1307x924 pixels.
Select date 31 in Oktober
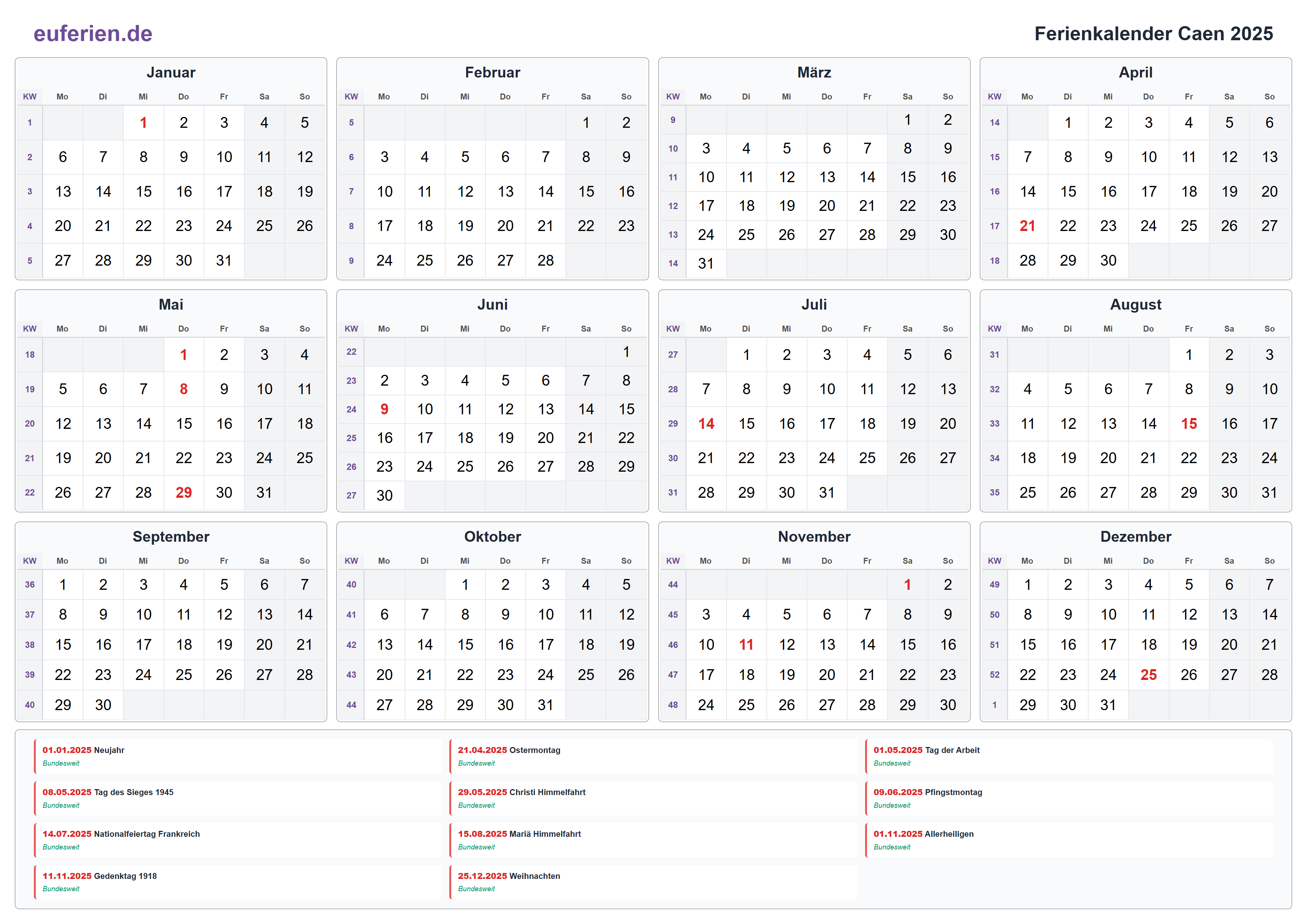click(545, 705)
